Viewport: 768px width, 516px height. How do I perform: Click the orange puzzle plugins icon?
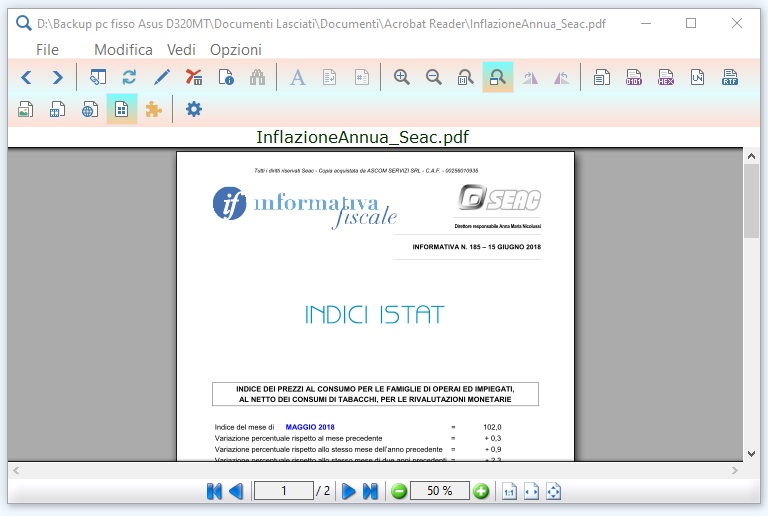click(154, 109)
